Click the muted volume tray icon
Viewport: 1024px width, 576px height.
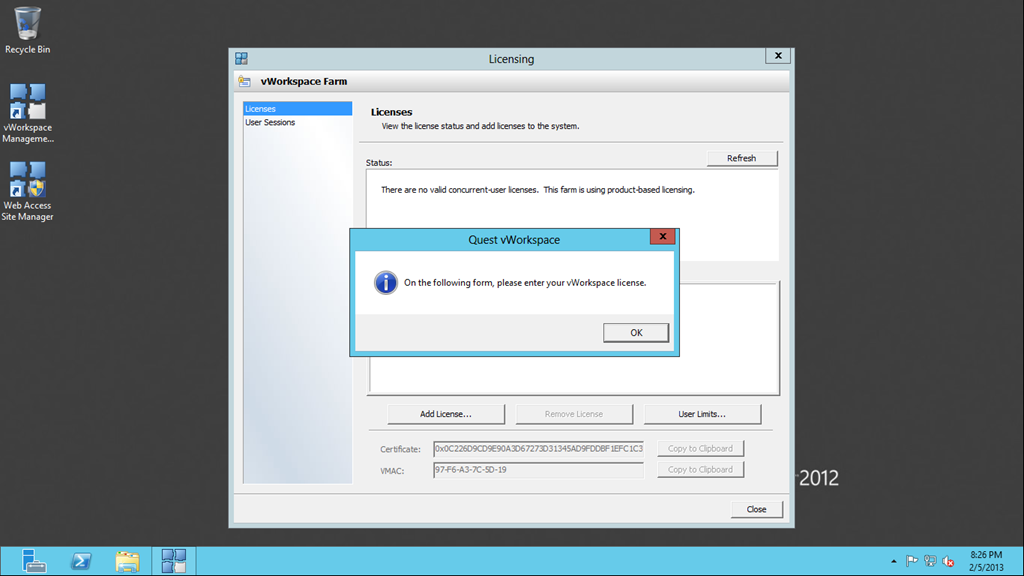(948, 561)
